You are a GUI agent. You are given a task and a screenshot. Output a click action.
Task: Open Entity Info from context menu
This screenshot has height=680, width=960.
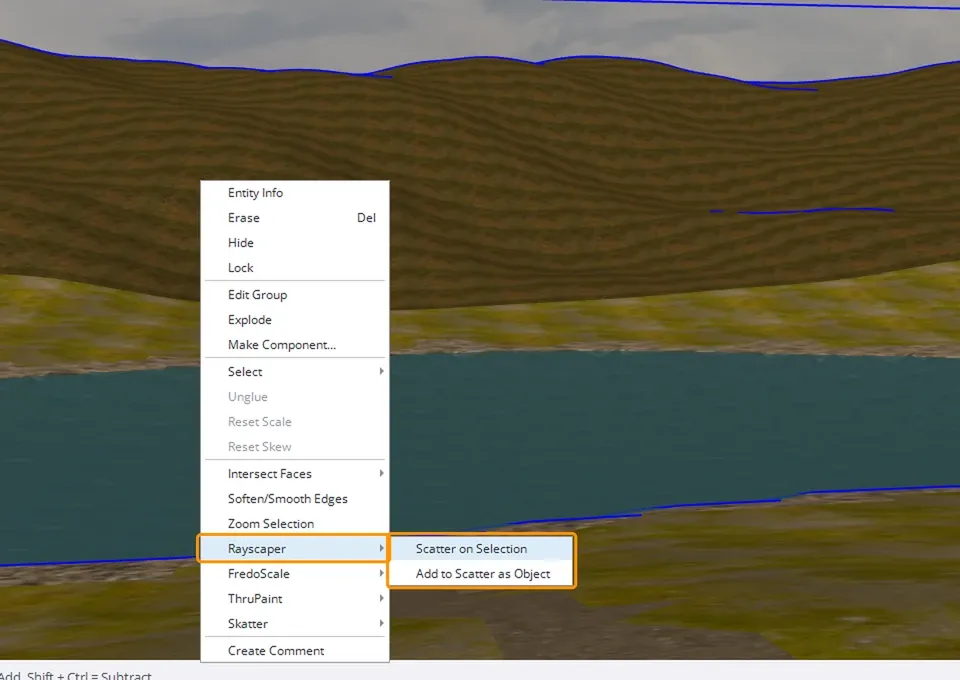point(294,193)
